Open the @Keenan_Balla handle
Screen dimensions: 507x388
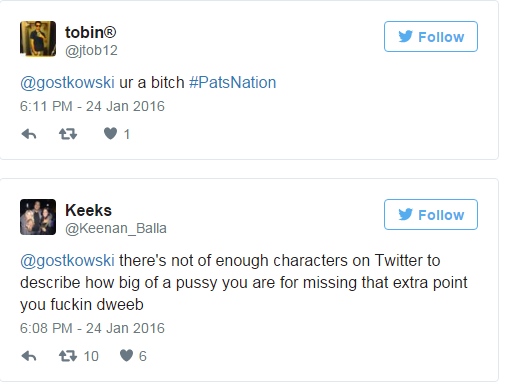[116, 229]
